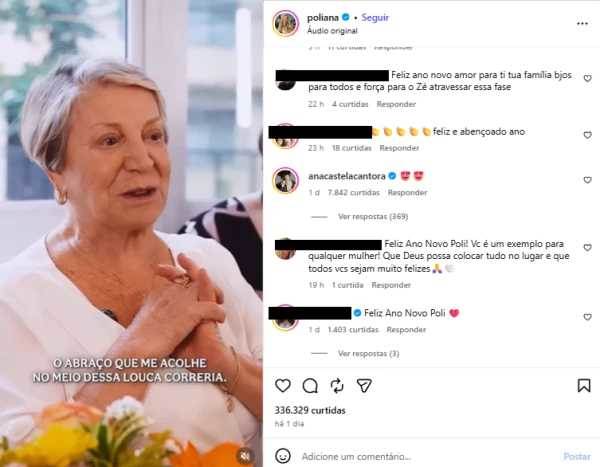Open emoji picker smiley icon
Screen dimensions: 600x467
(x=283, y=456)
